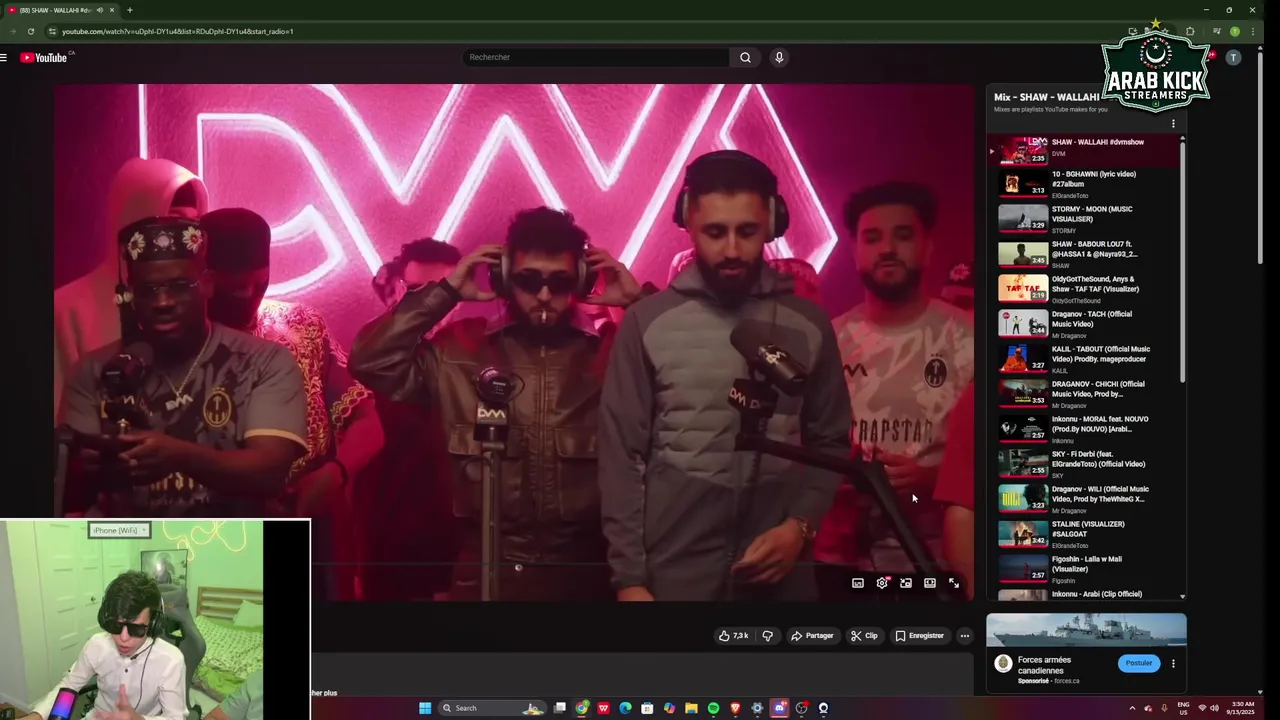Open SHAW - BABOUR LOU7 playlist item

click(1084, 253)
